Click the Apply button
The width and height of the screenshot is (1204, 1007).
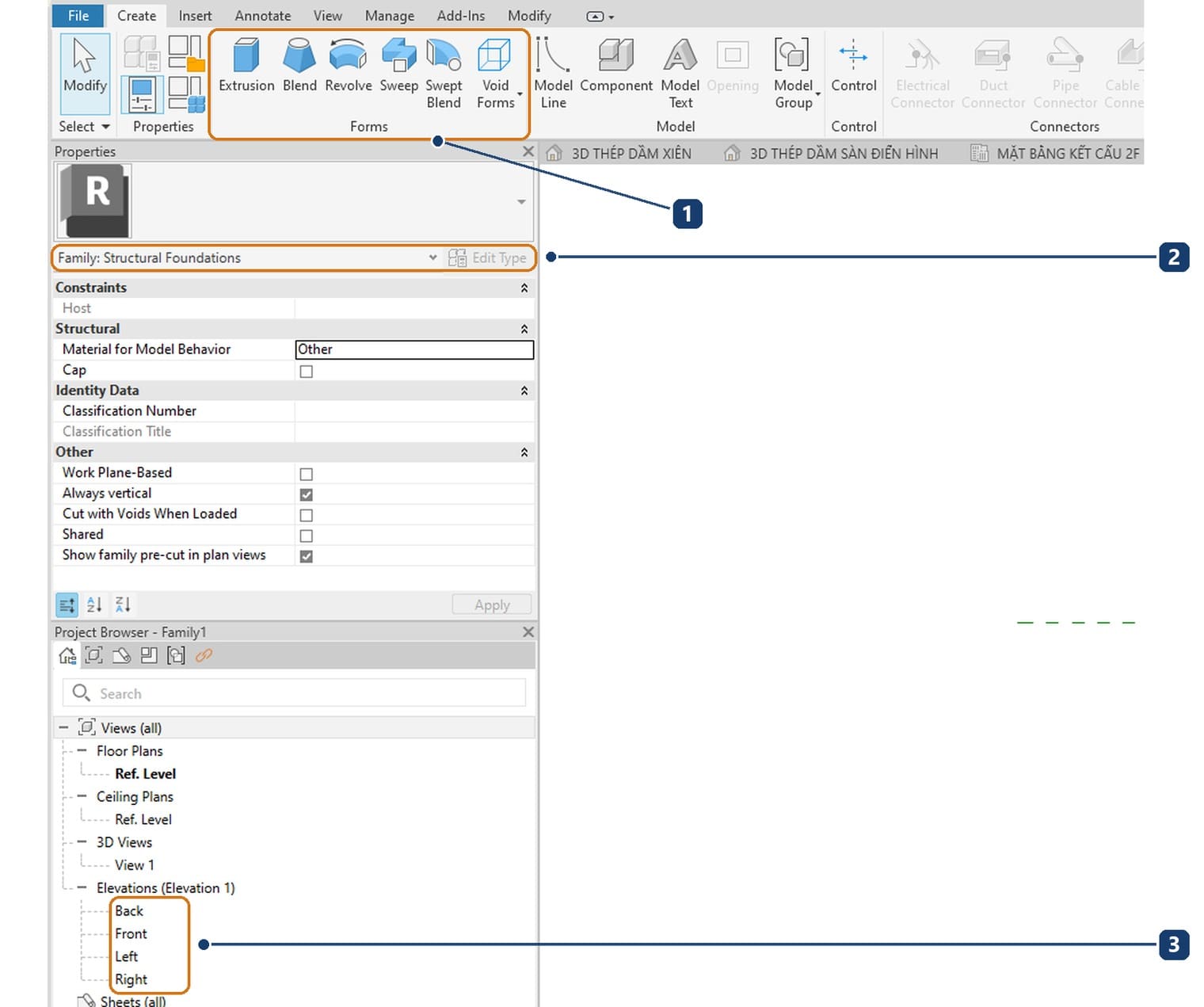492,605
